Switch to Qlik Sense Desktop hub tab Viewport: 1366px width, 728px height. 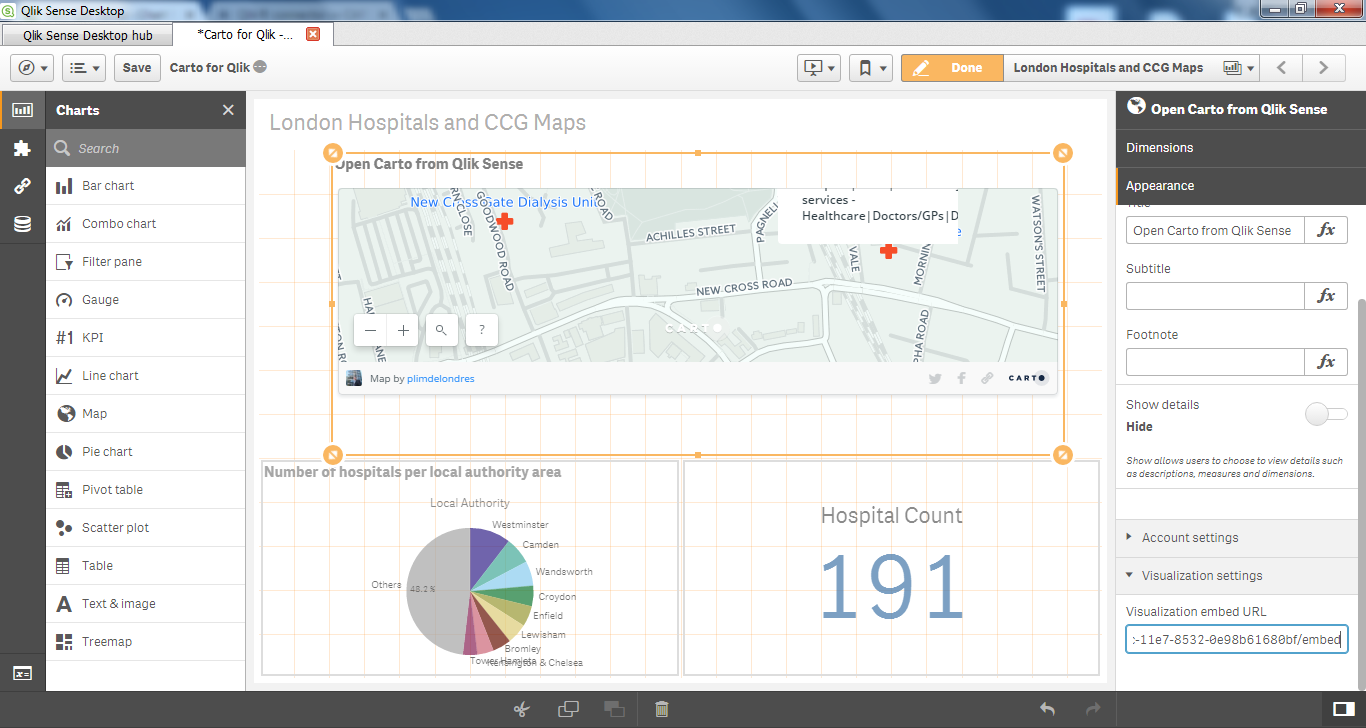(87, 35)
